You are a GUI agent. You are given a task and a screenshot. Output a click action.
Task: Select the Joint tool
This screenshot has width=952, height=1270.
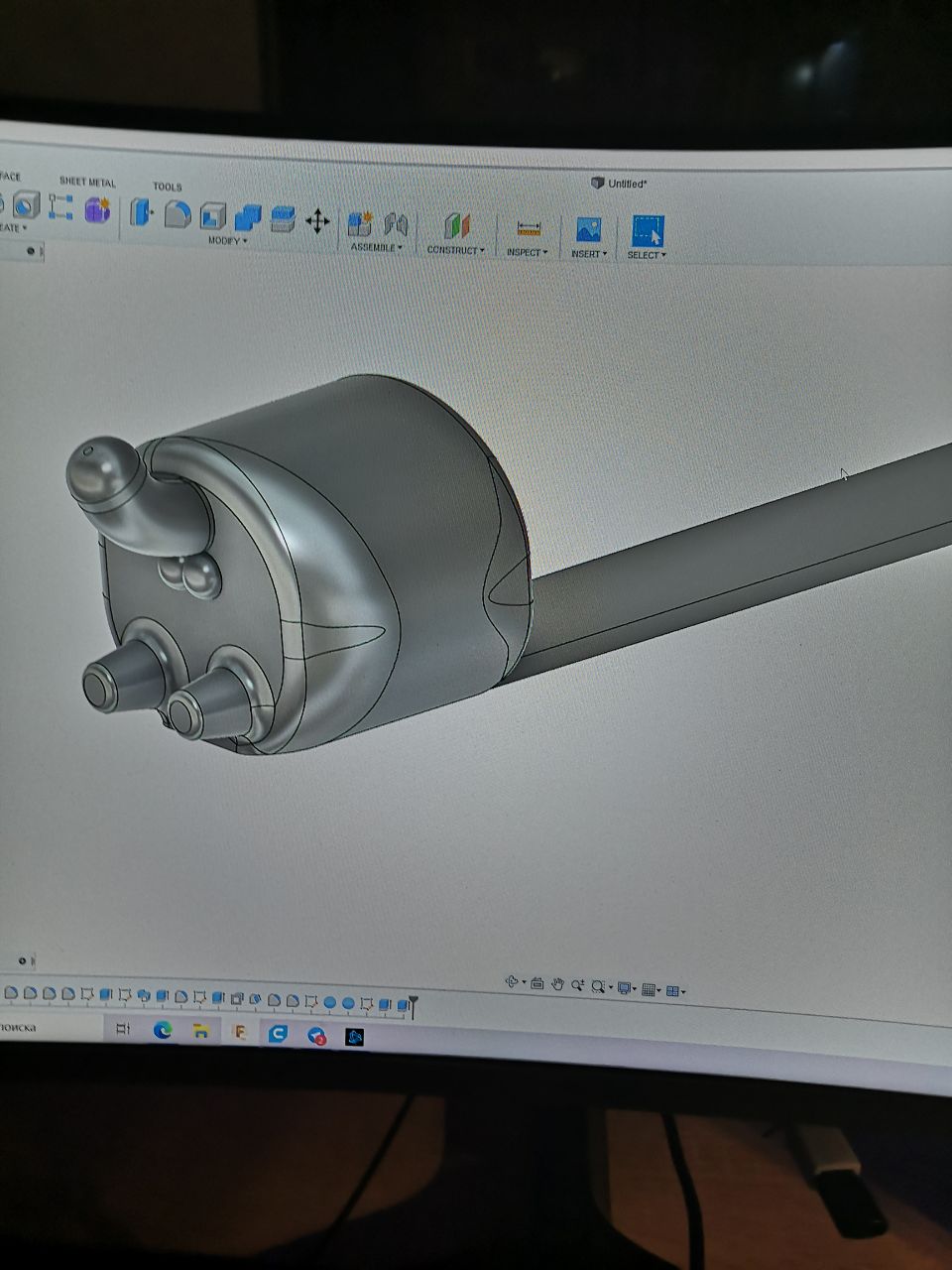pyautogui.click(x=396, y=225)
